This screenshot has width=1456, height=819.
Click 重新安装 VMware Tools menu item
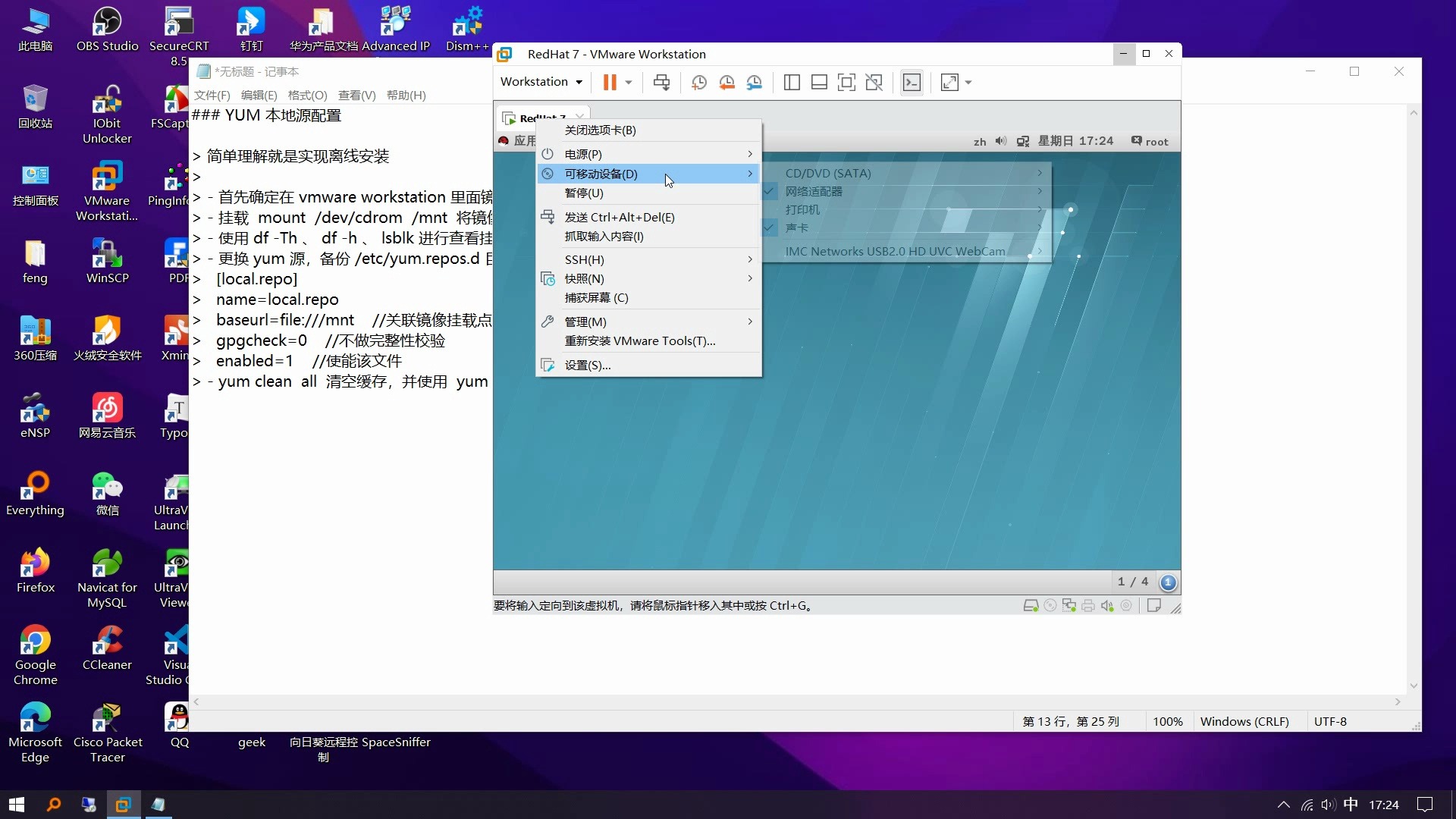(640, 341)
